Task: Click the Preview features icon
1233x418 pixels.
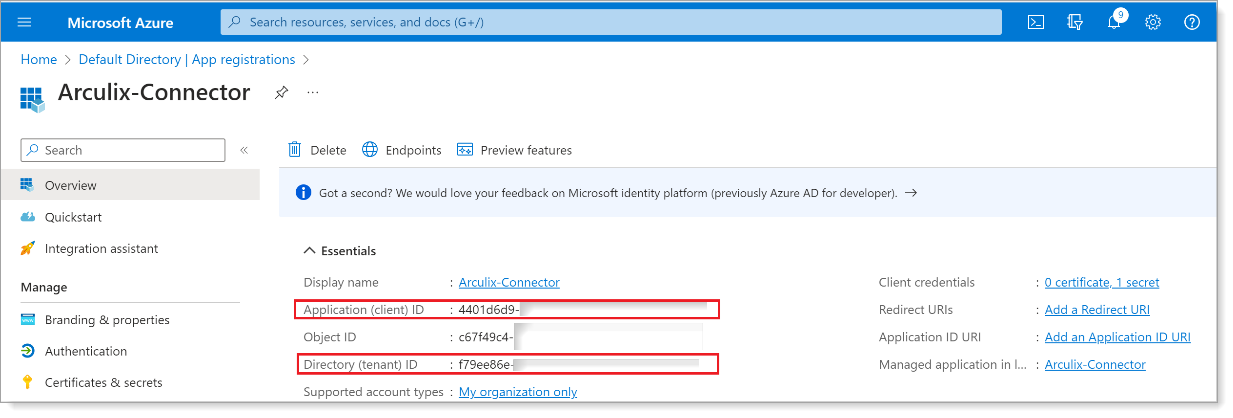Action: pyautogui.click(x=465, y=150)
